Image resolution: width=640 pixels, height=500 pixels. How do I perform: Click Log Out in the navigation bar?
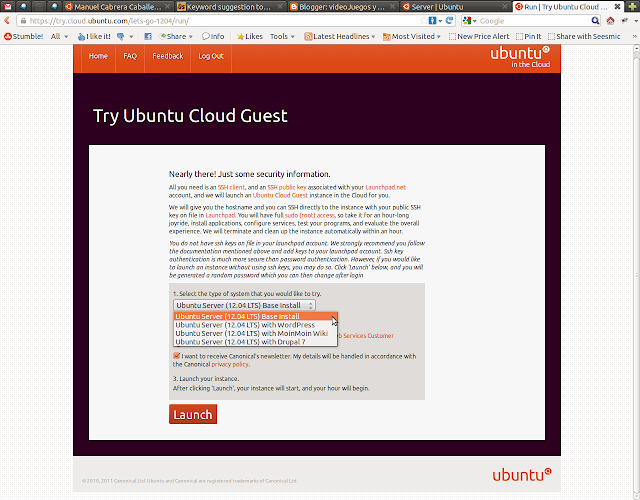coord(211,56)
